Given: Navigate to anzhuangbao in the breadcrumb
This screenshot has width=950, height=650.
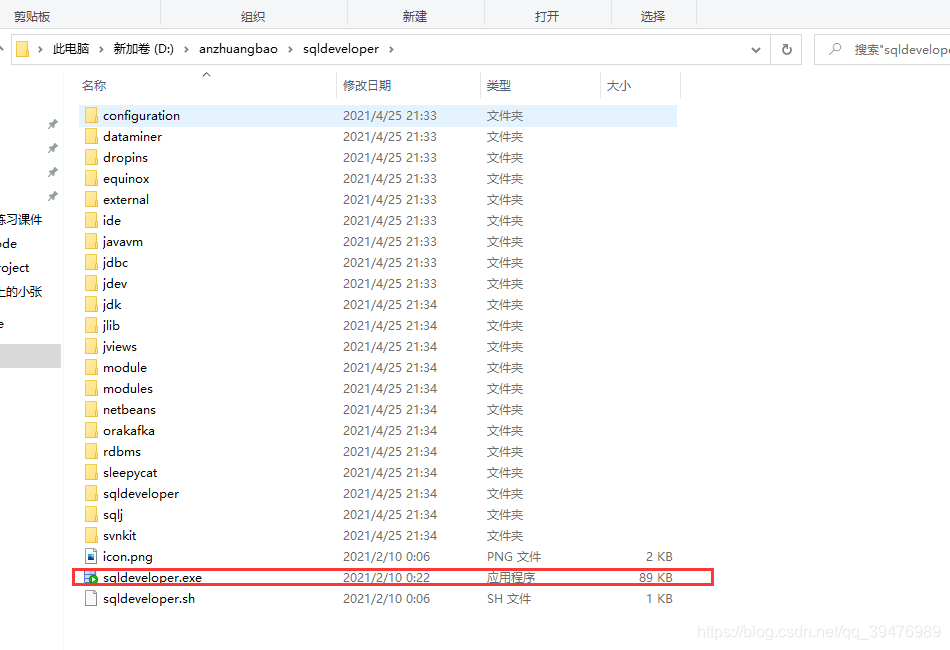Looking at the screenshot, I should pos(238,49).
